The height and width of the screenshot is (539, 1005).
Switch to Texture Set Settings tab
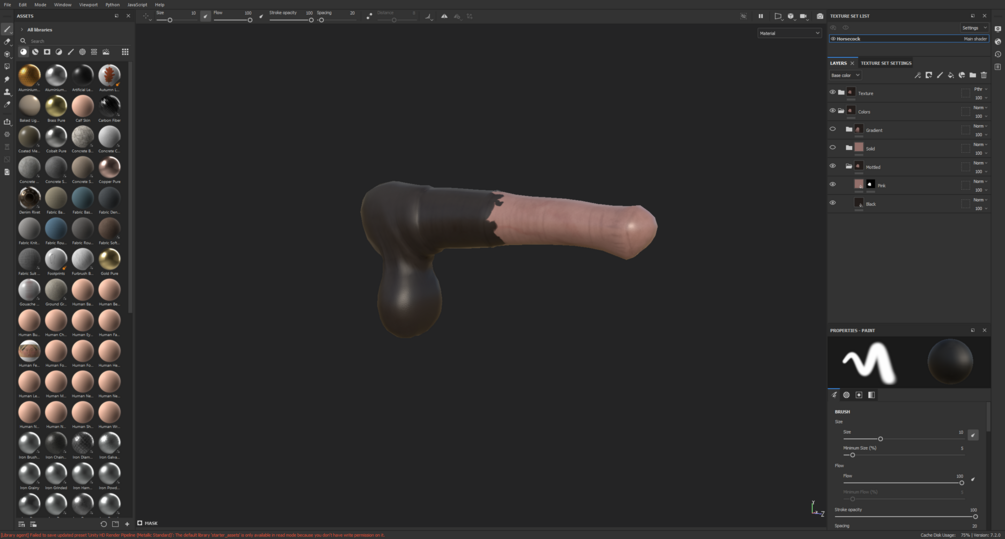tap(886, 63)
